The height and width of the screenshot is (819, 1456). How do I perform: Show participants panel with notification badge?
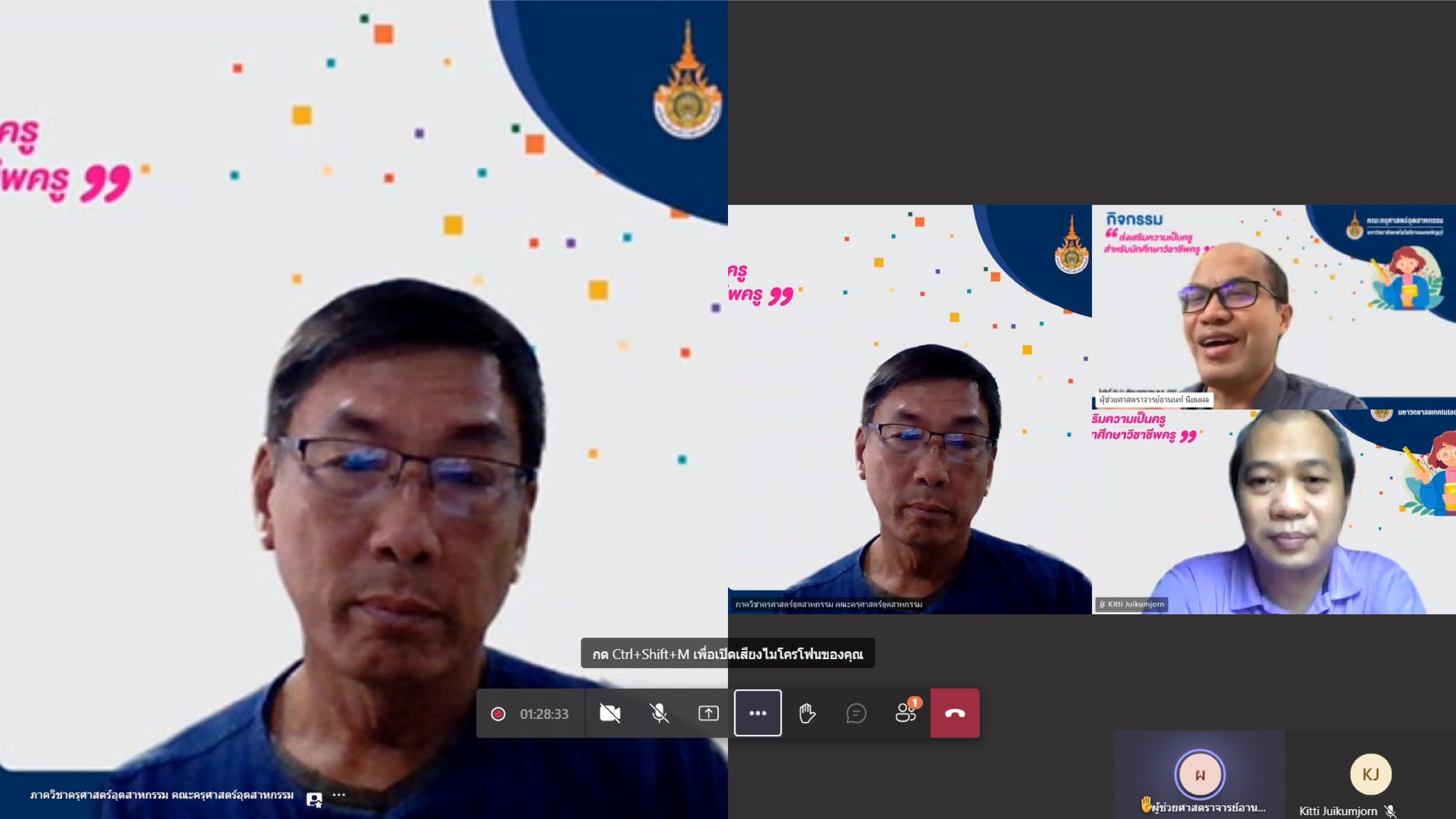[905, 713]
